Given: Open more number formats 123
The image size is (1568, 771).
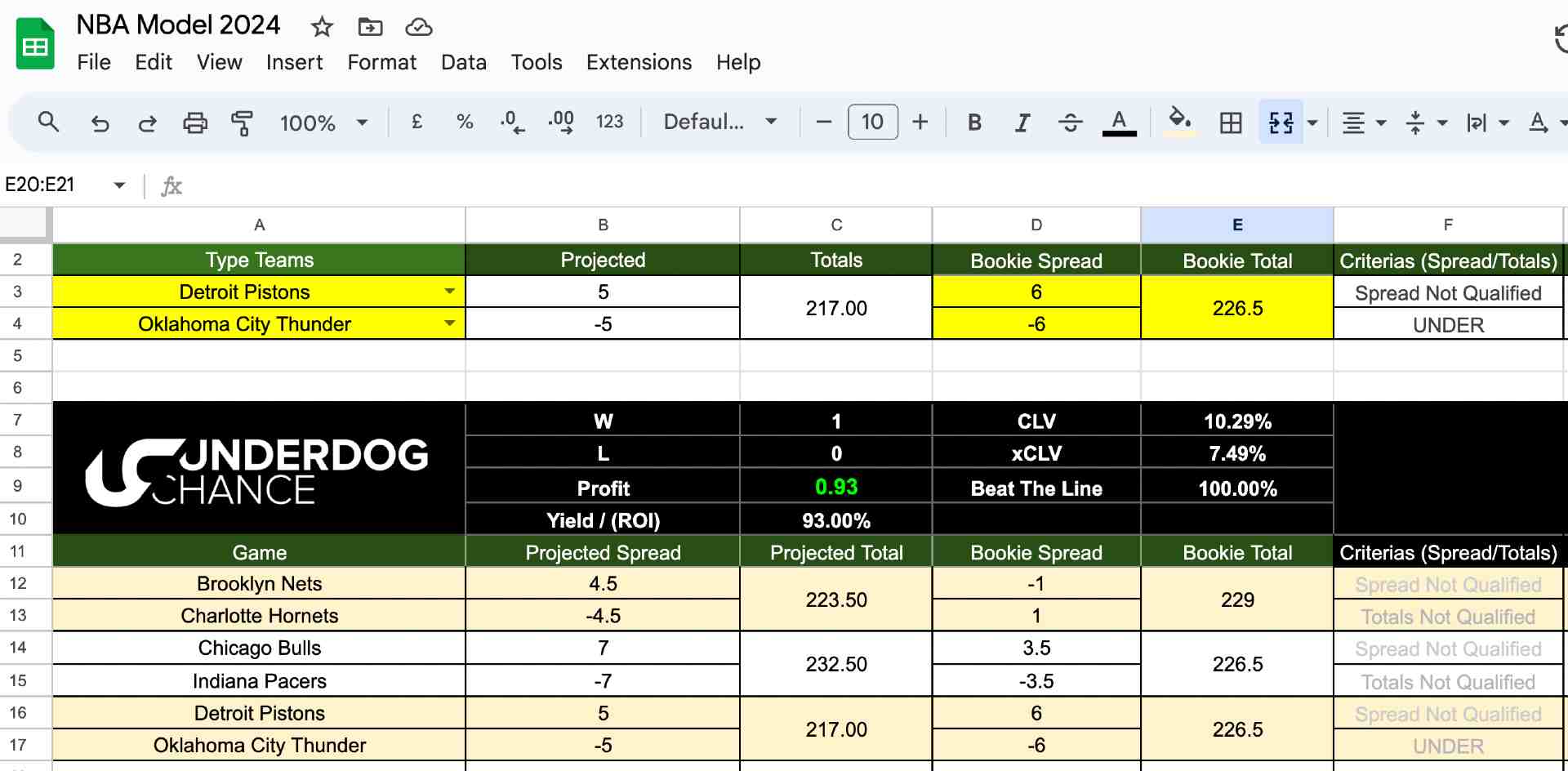Looking at the screenshot, I should [609, 122].
